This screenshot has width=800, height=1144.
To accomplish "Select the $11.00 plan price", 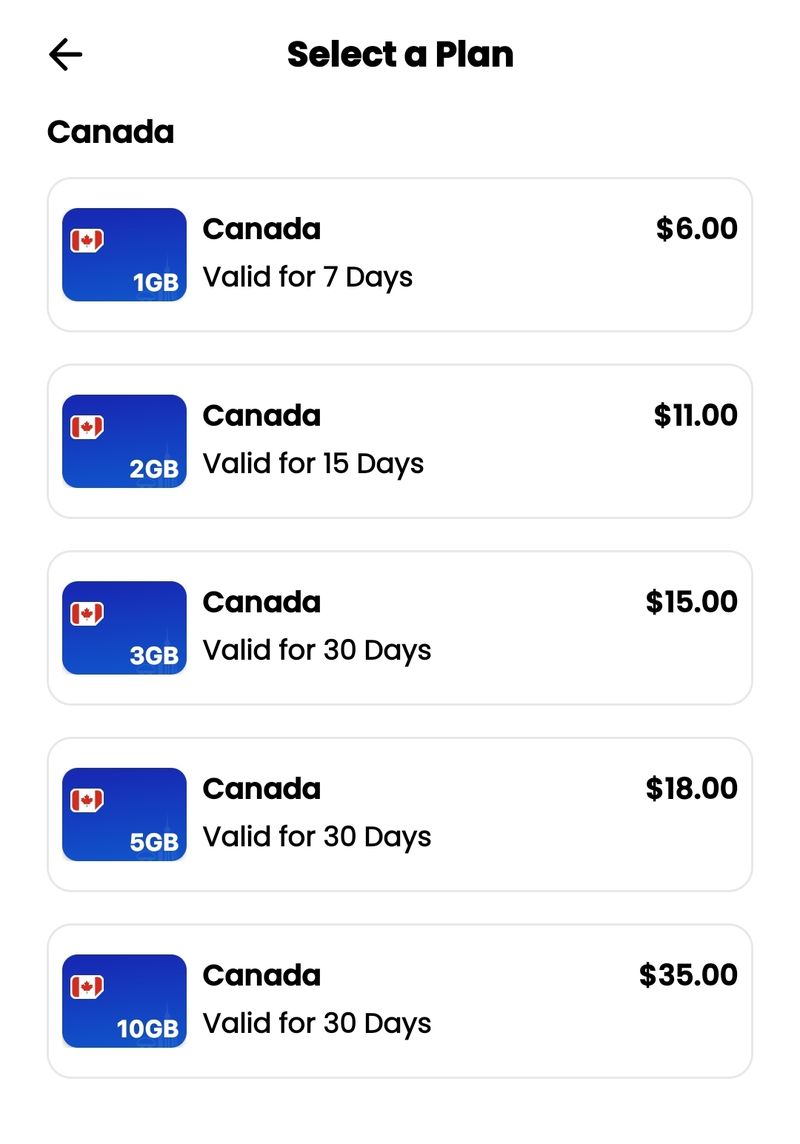I will click(x=696, y=415).
